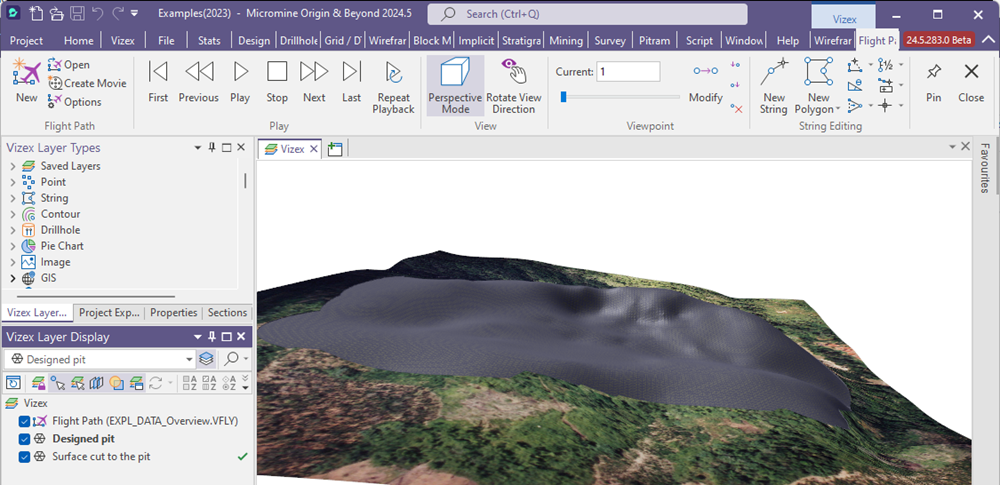Start a New Polygon
Viewport: 1000px width, 485px height.
click(x=818, y=74)
